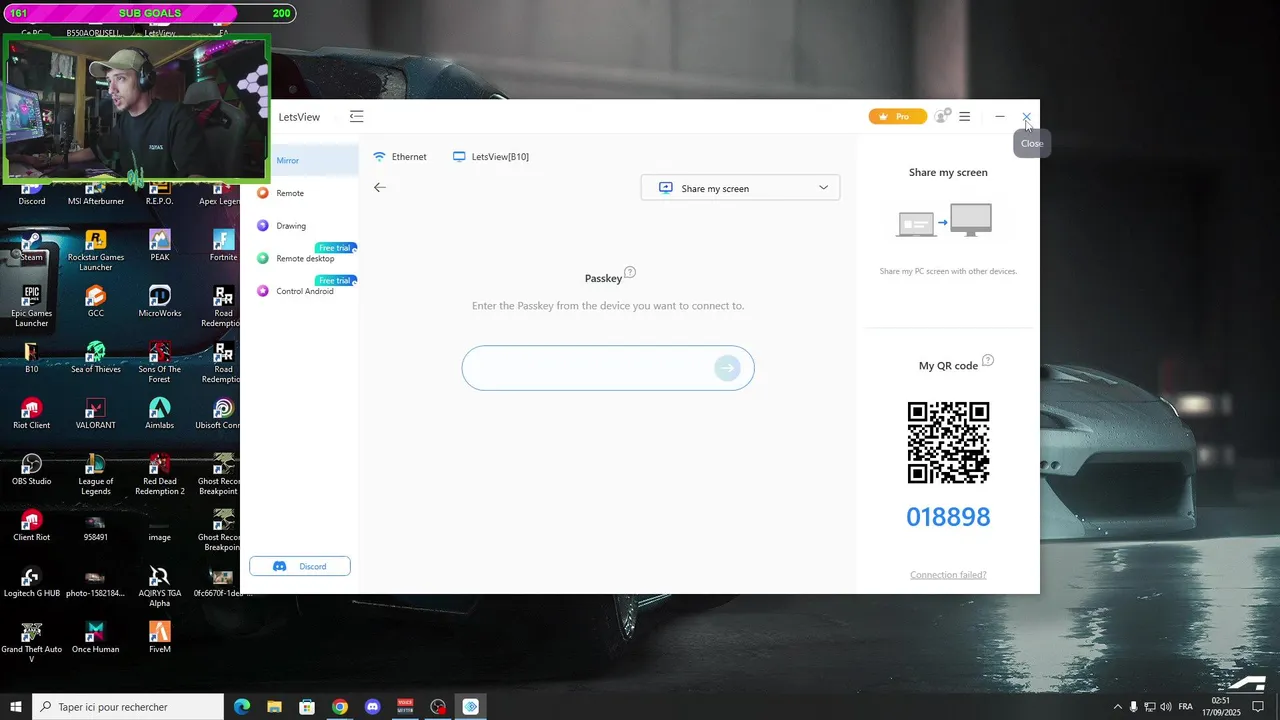
Task: Open the Windows Start menu
Action: point(16,707)
